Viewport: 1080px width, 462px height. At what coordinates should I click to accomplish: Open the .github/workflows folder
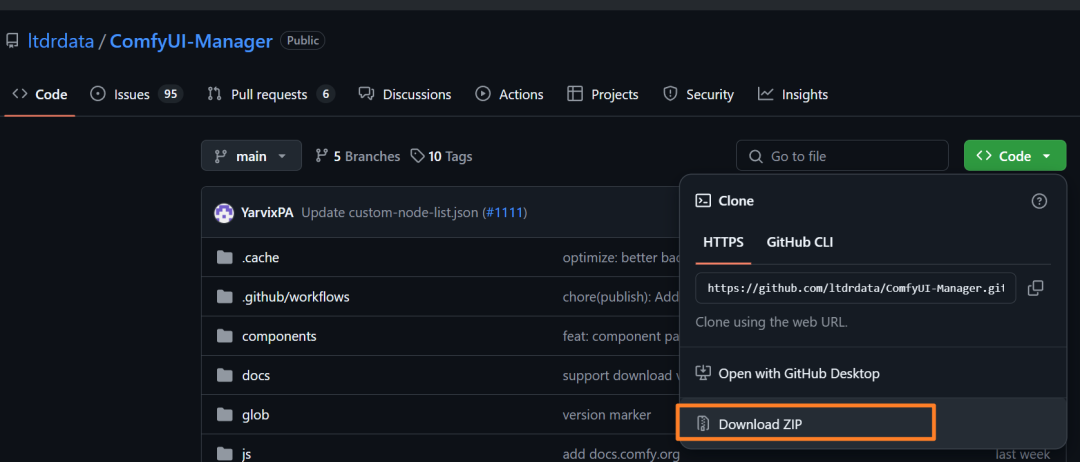295,297
